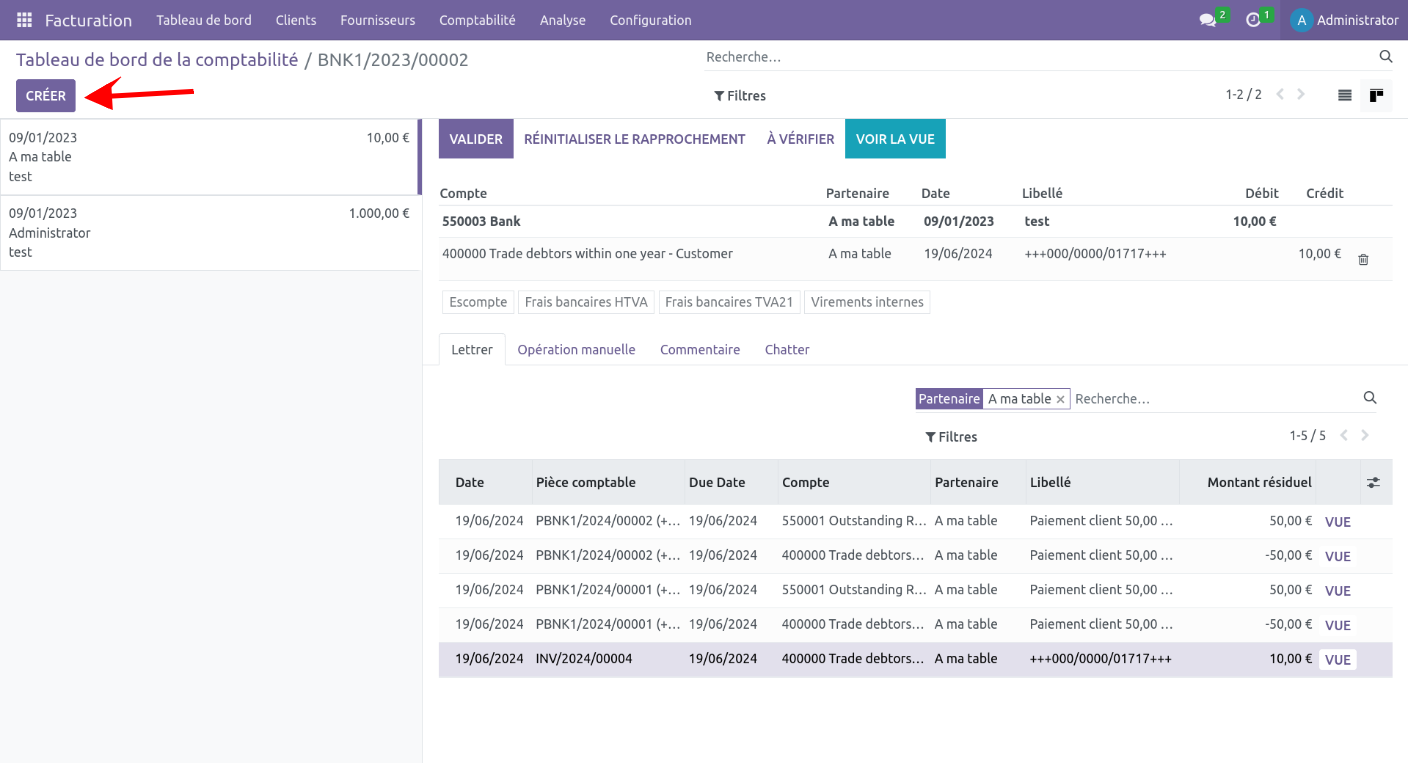Image resolution: width=1408 pixels, height=763 pixels.
Task: Click the top search magnifier icon
Action: (1386, 57)
